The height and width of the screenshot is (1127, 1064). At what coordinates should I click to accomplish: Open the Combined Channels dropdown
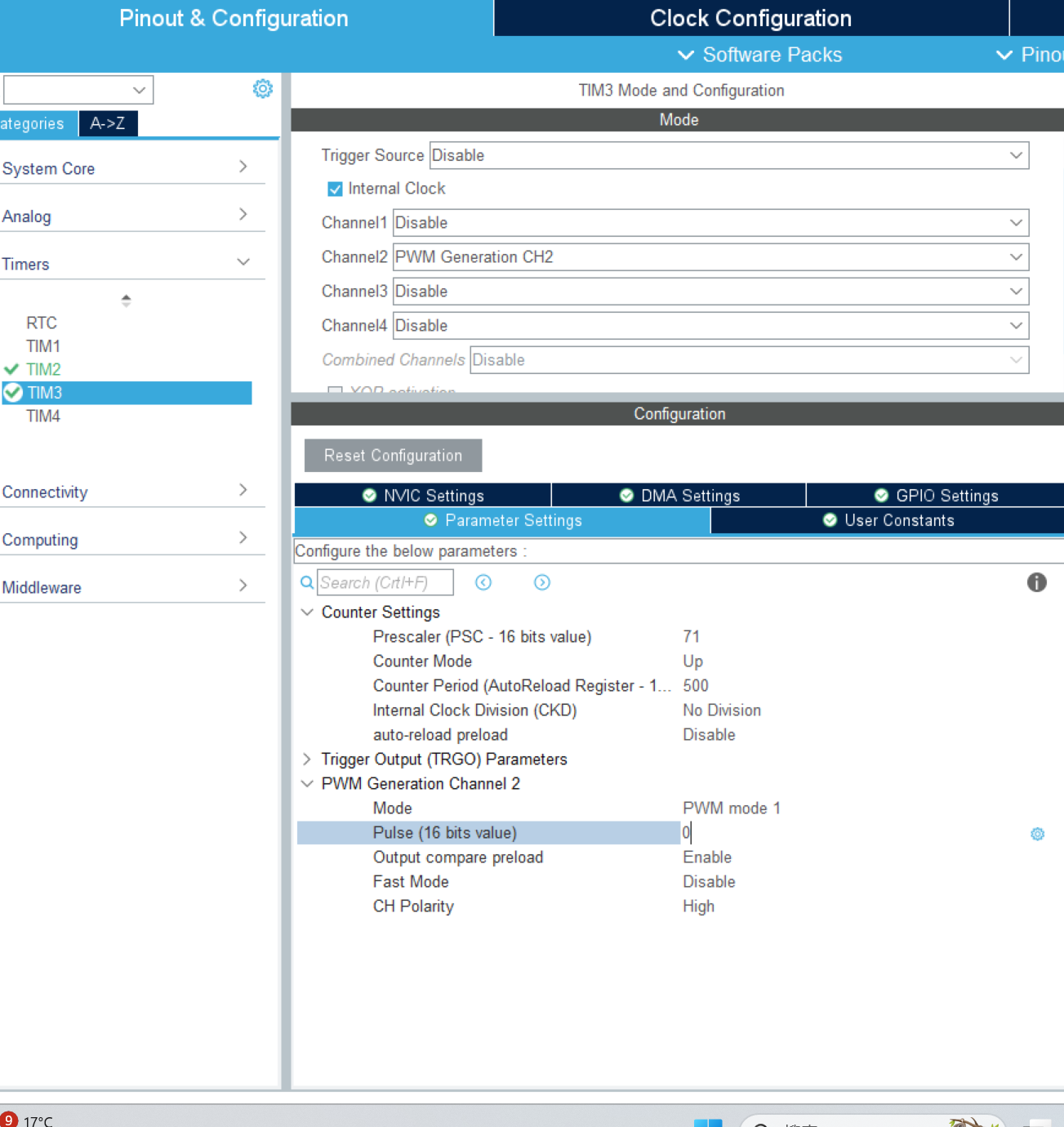[x=749, y=360]
